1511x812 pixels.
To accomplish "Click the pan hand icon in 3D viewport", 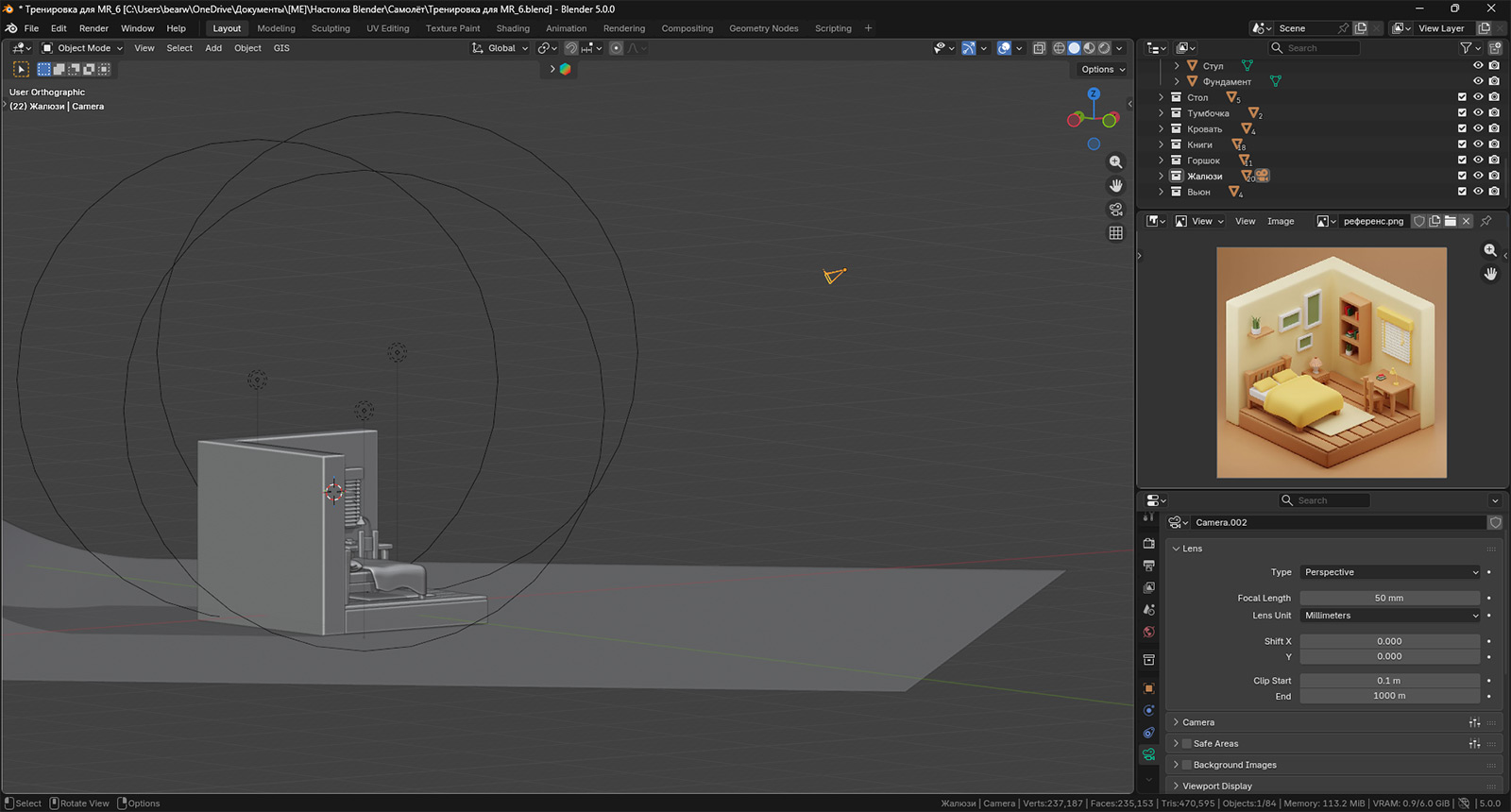I will (x=1115, y=186).
